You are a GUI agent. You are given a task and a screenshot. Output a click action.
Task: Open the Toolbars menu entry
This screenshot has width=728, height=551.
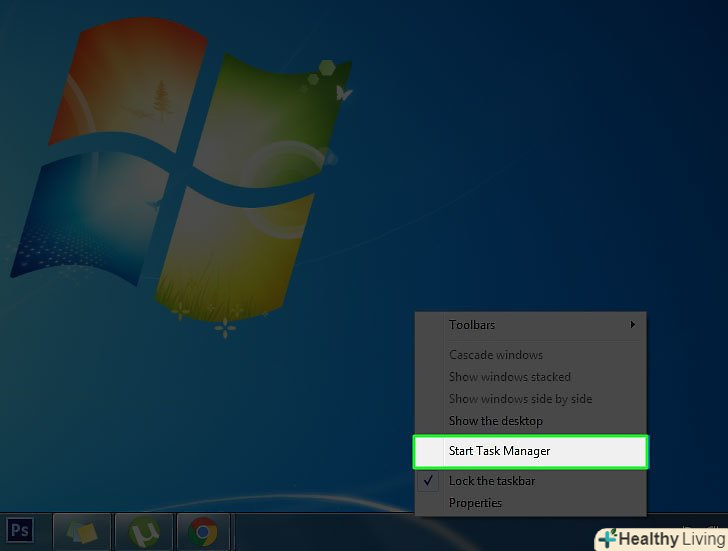[x=530, y=324]
